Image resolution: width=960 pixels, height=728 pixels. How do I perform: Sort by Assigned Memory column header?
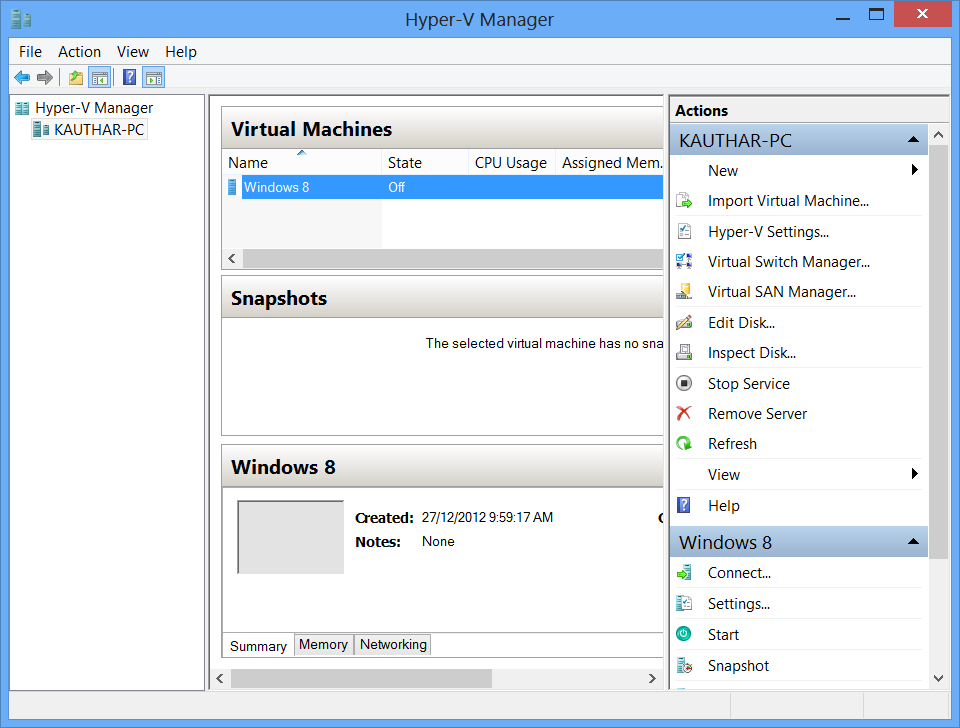610,163
